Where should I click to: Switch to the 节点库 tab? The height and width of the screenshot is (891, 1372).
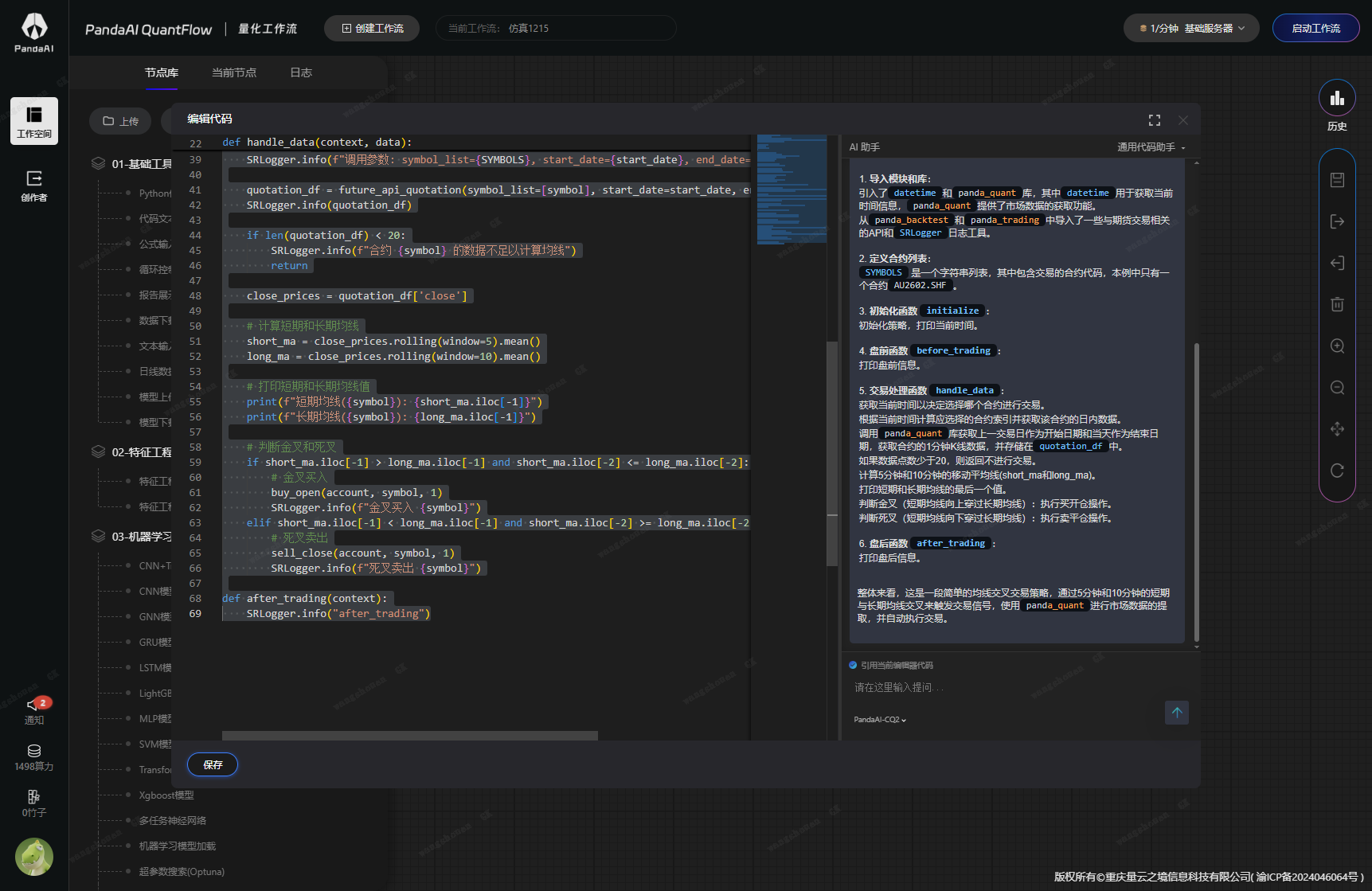(x=162, y=72)
